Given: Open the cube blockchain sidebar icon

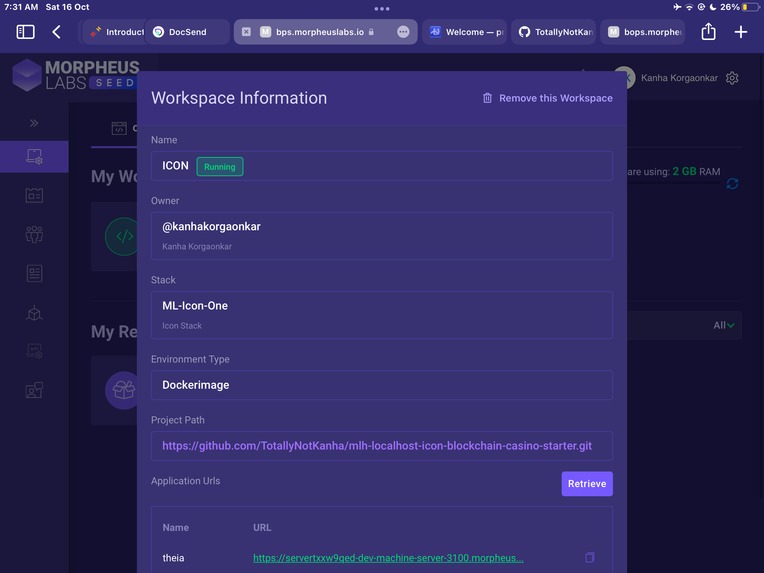Looking at the screenshot, I should (34, 313).
